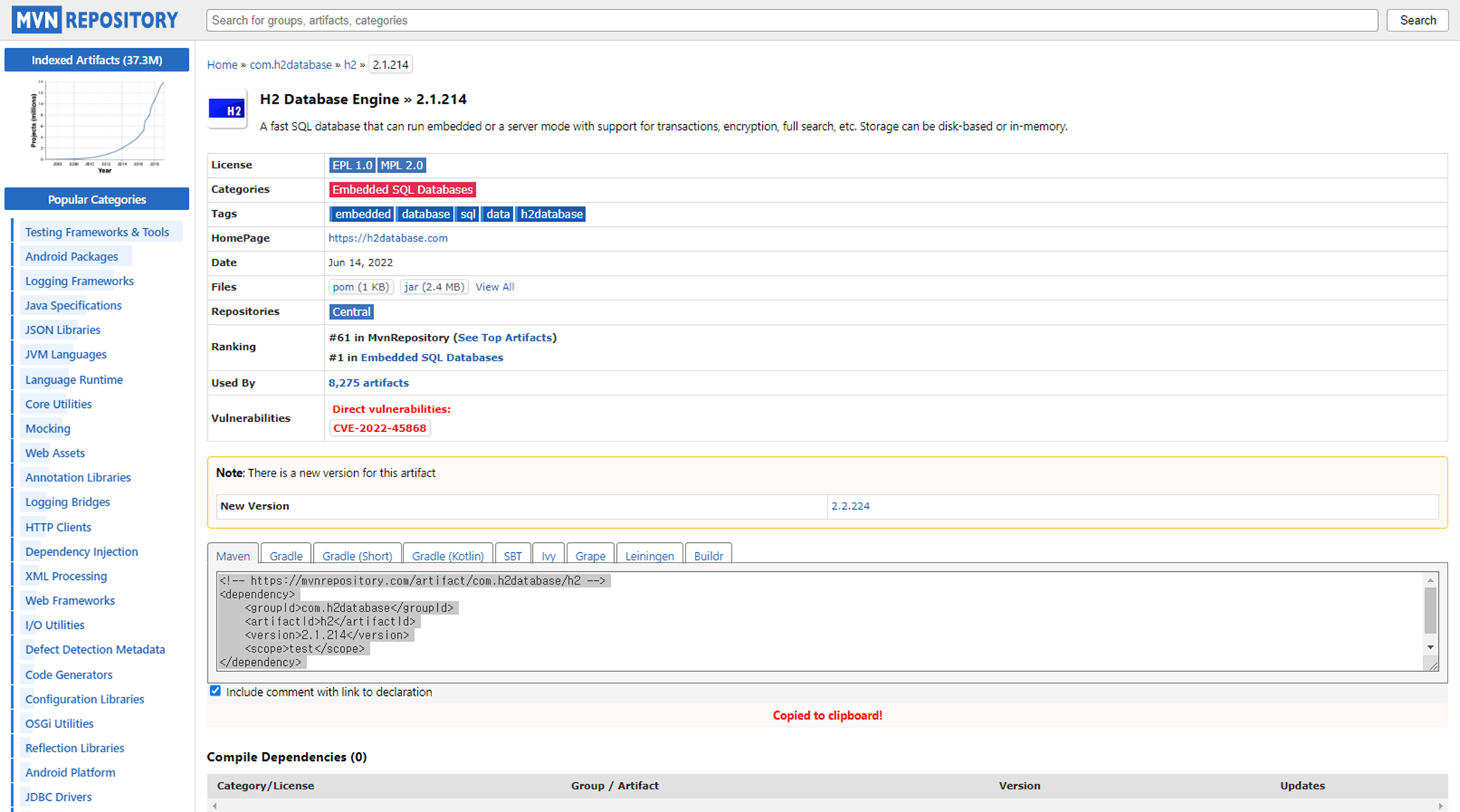Select the Ivy tab

[549, 555]
